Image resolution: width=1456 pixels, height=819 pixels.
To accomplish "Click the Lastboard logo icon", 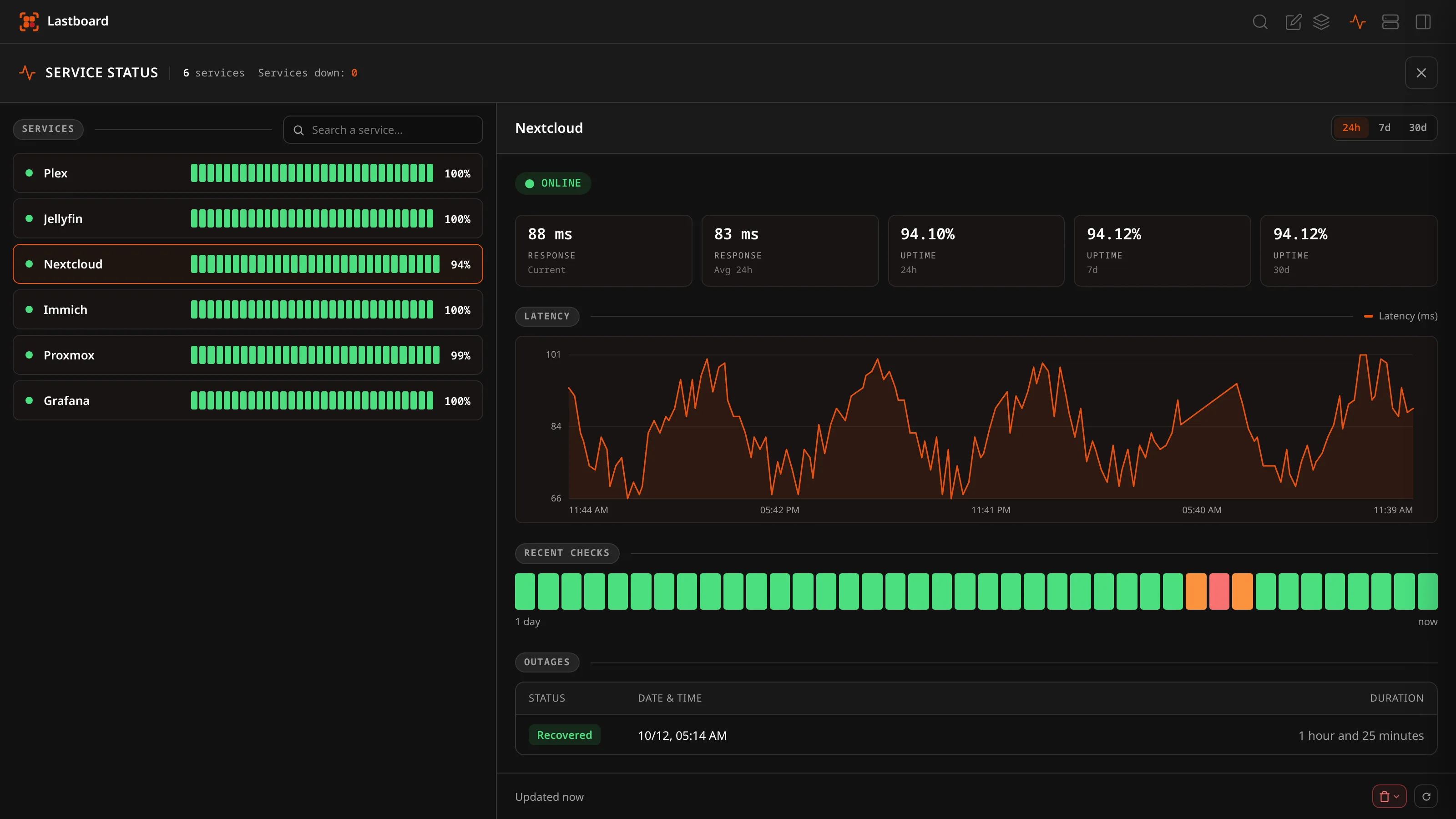I will 29,21.
